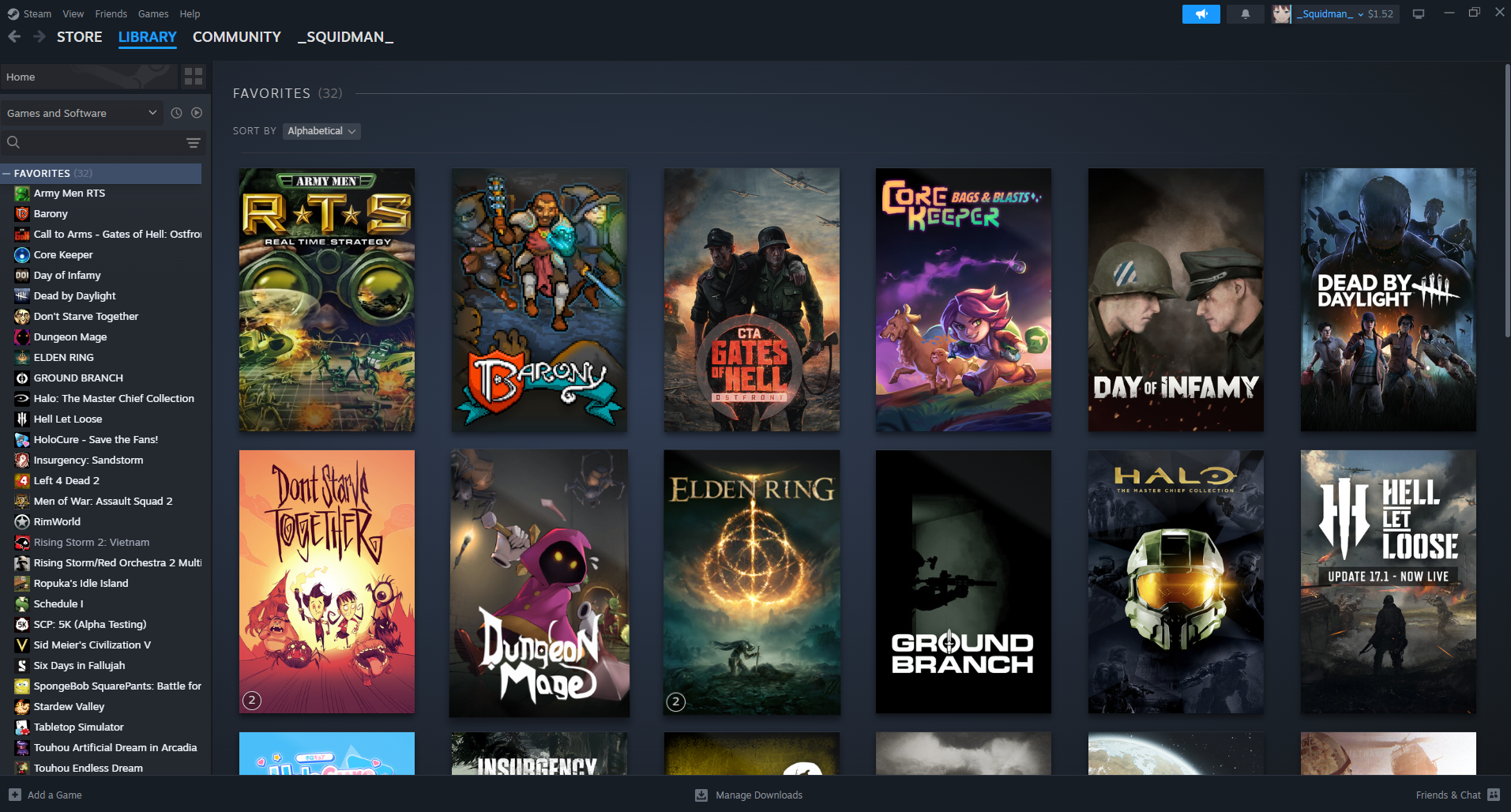This screenshot has height=812, width=1511.
Task: Open the Halo Master Chief Collection cover
Action: [1176, 582]
